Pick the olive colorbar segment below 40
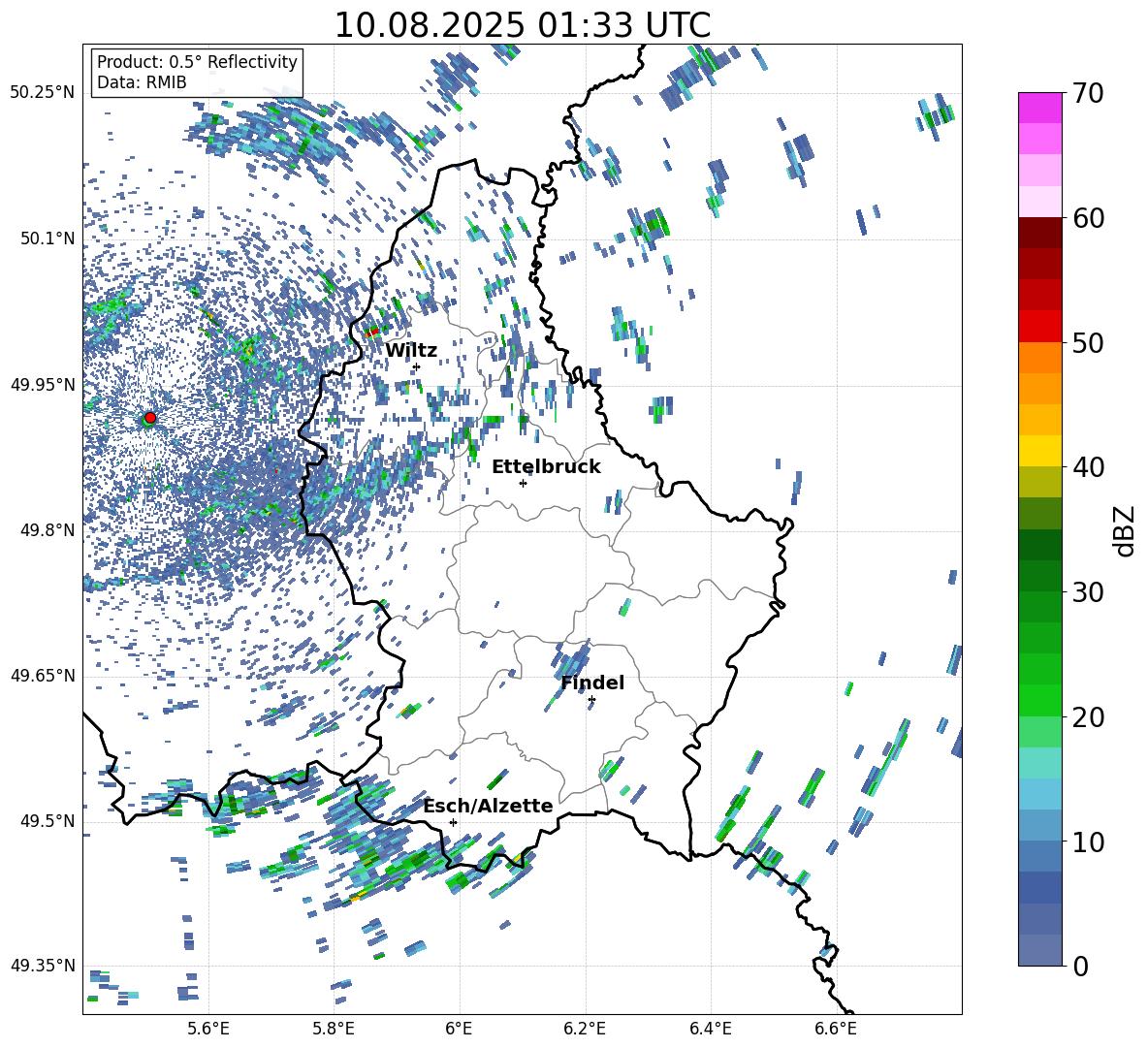This screenshot has width=1148, height=1048. [x=1039, y=482]
